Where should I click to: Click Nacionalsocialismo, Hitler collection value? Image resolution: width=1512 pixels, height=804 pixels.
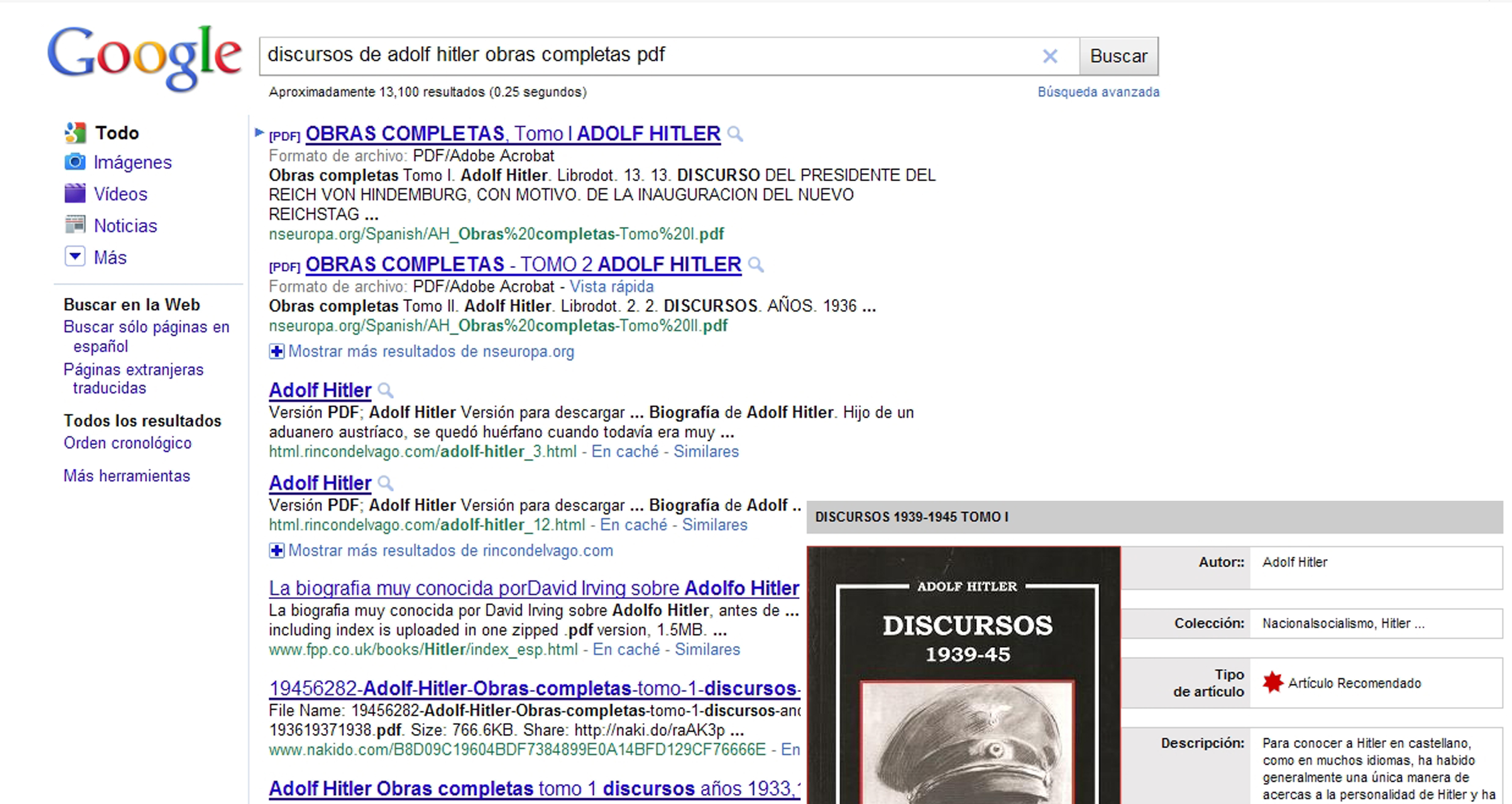point(1343,624)
